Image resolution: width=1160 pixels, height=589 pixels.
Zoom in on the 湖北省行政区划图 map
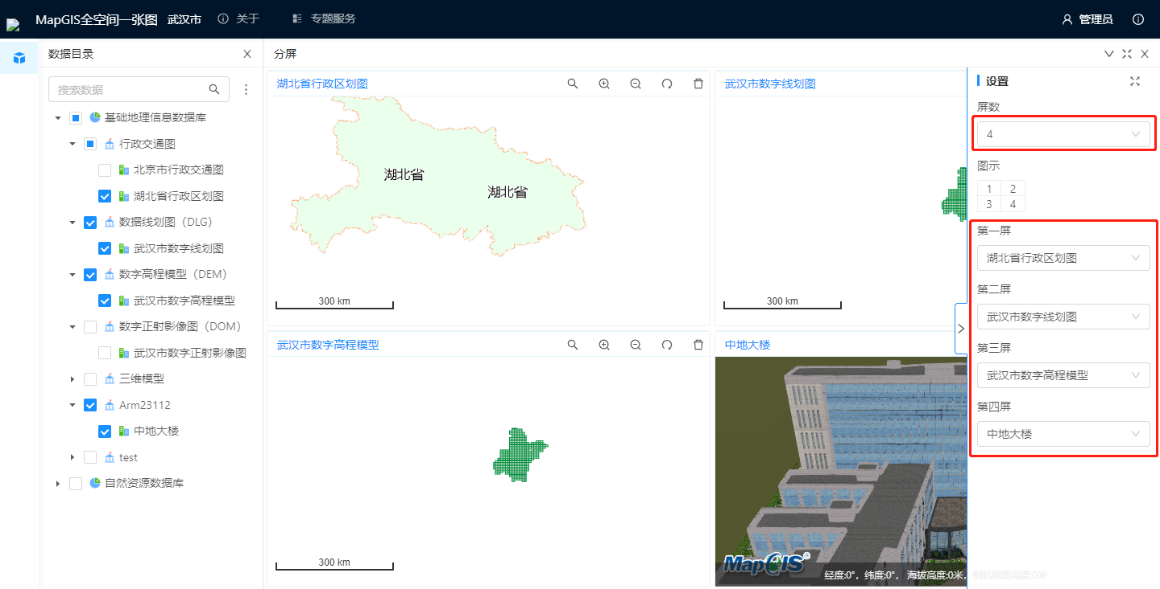pyautogui.click(x=604, y=84)
